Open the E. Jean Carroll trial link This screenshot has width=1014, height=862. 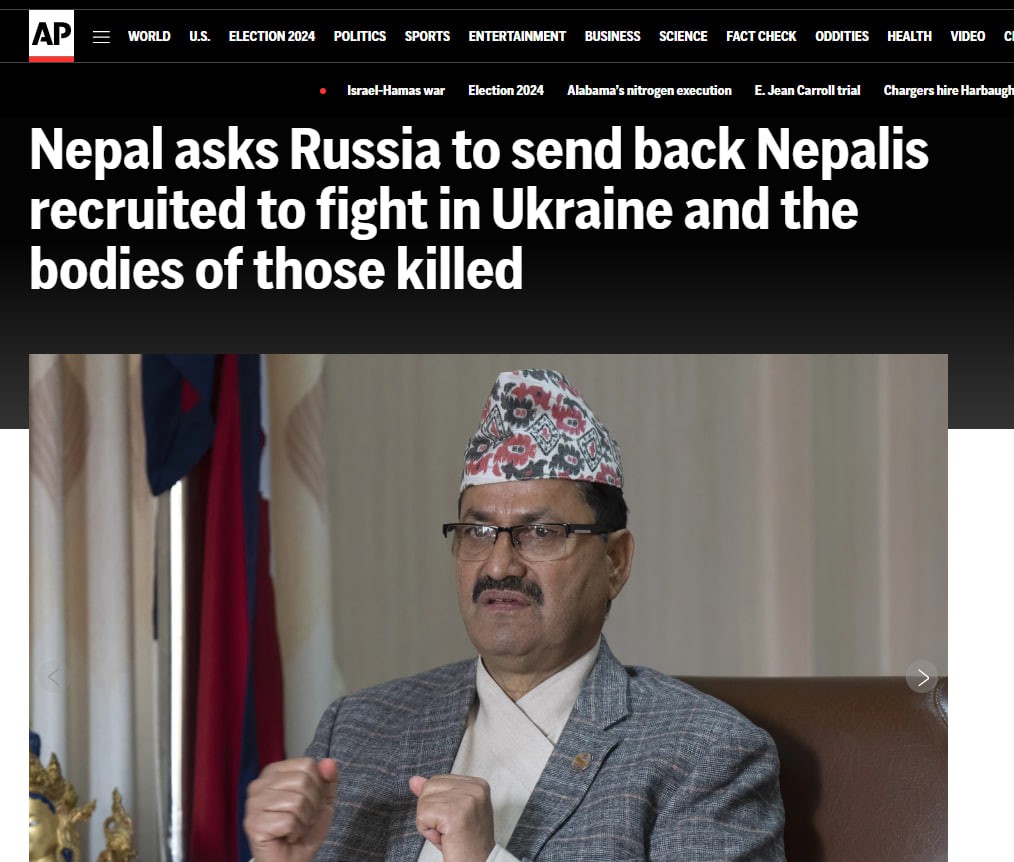tap(807, 91)
